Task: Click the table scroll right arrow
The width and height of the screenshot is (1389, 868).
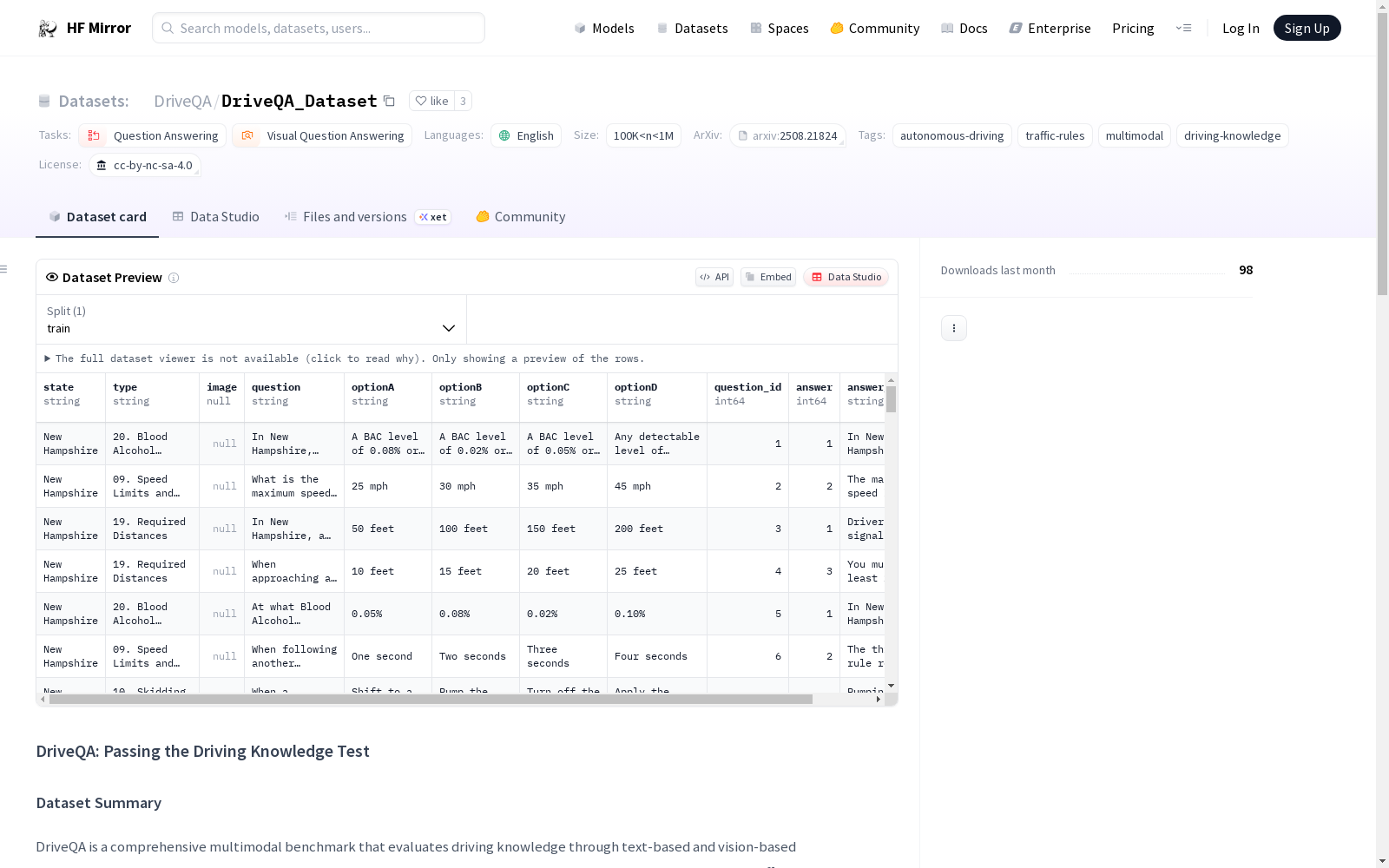Action: [879, 699]
